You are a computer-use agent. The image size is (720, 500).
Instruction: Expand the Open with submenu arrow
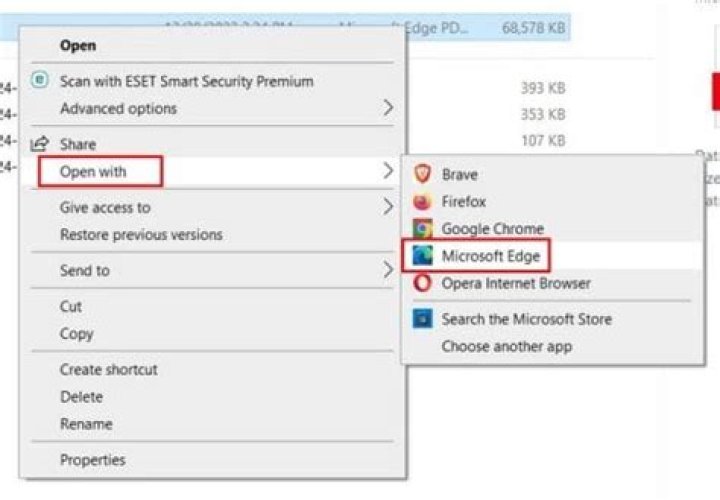coord(388,172)
